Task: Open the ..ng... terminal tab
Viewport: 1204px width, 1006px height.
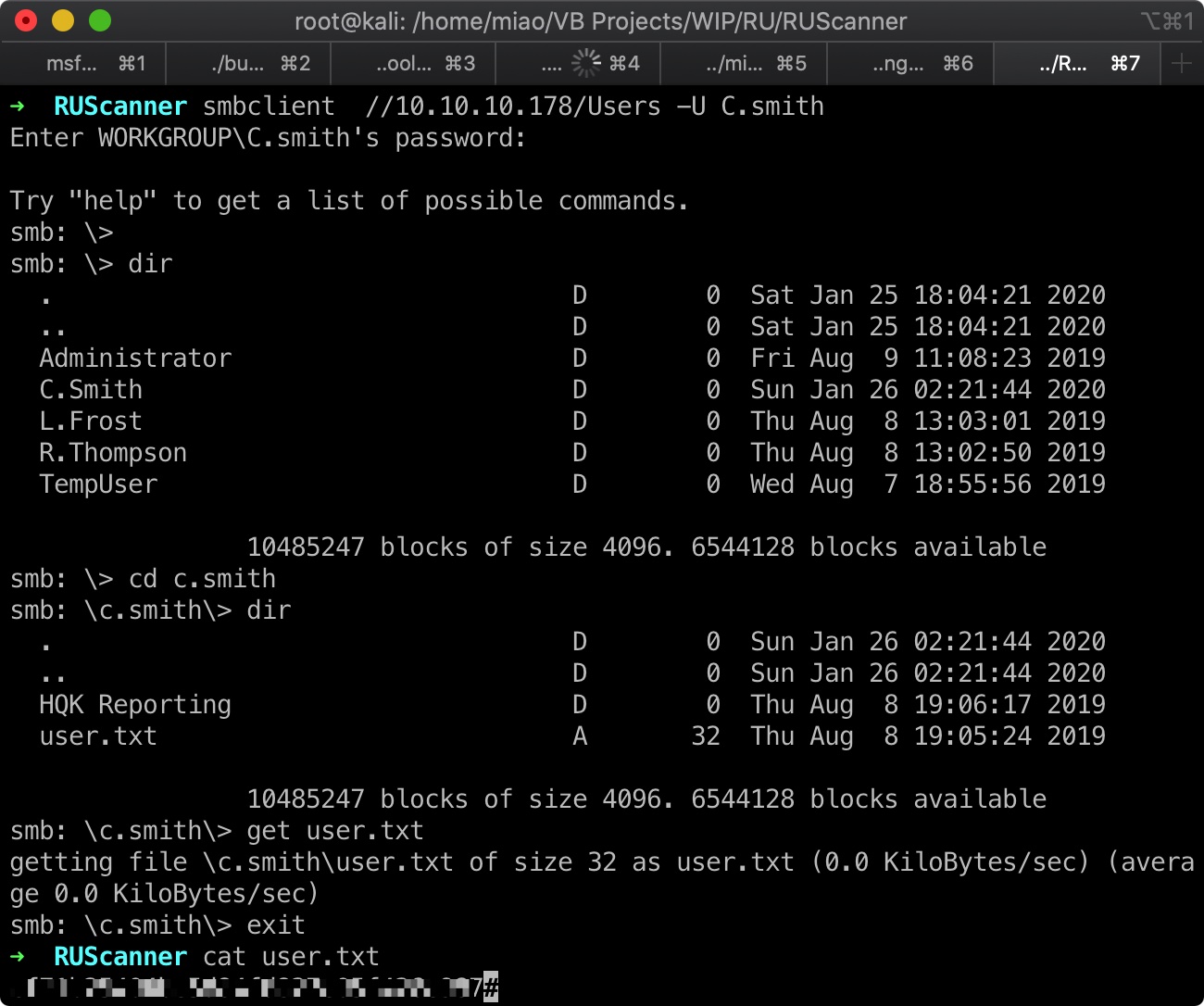Action: (x=909, y=63)
